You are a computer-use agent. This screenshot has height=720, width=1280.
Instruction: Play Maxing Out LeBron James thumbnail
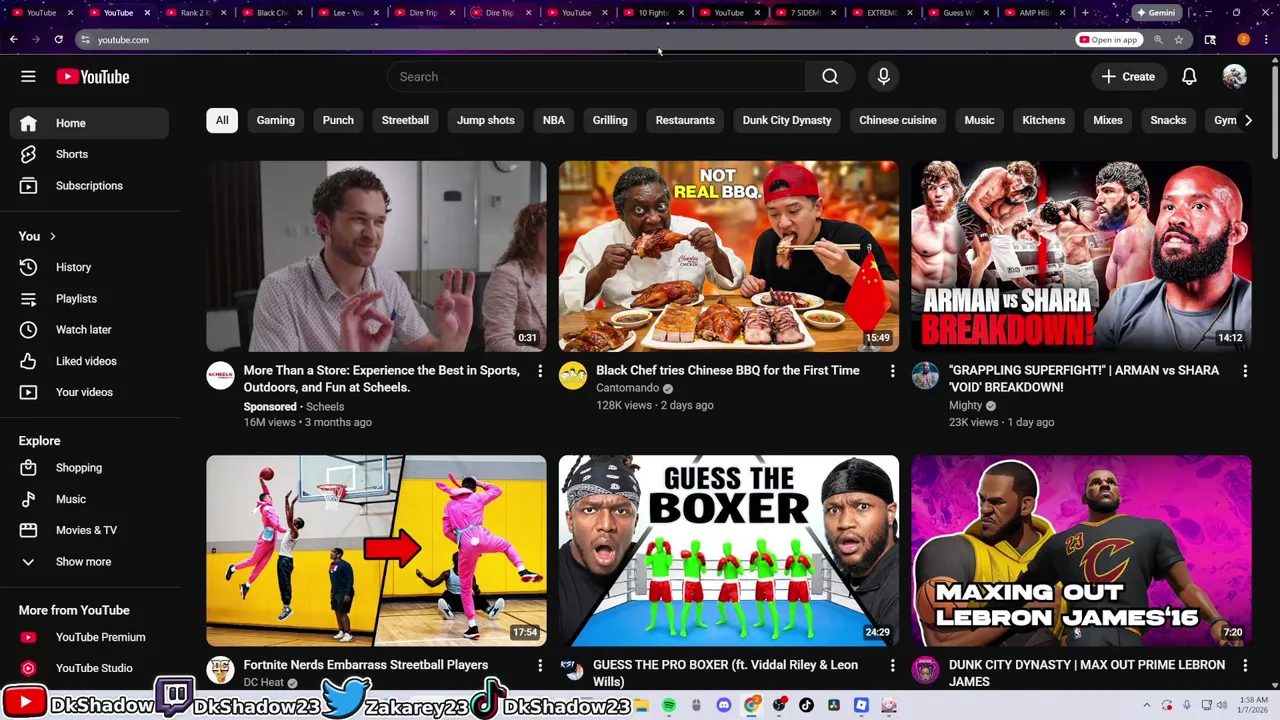[1081, 551]
